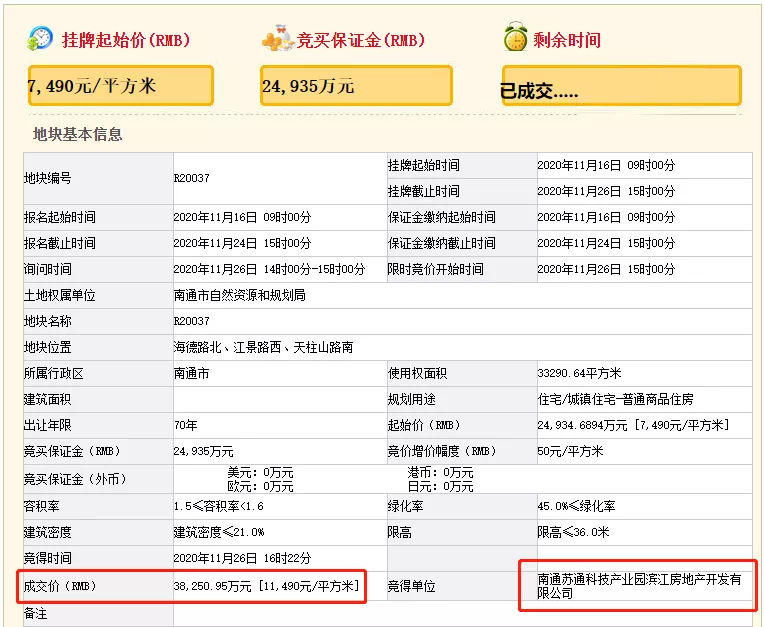This screenshot has width=764, height=627.
Task: Click the 报名起始时间 date value
Action: click(x=242, y=217)
